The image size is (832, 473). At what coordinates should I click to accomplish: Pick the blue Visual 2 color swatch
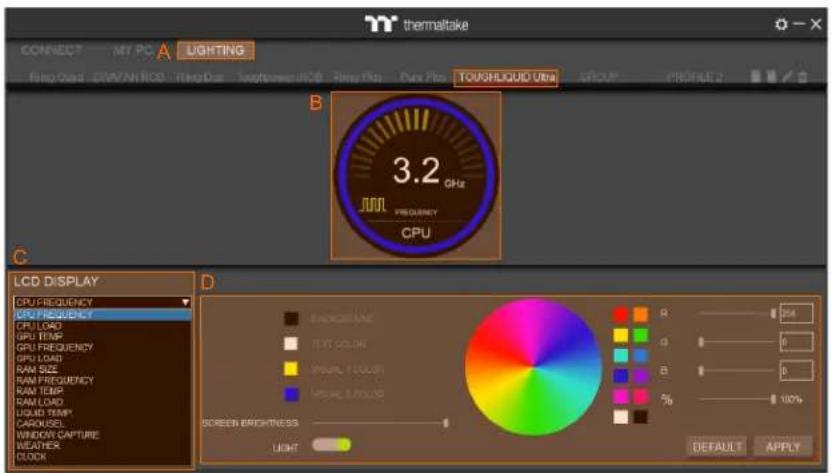291,394
